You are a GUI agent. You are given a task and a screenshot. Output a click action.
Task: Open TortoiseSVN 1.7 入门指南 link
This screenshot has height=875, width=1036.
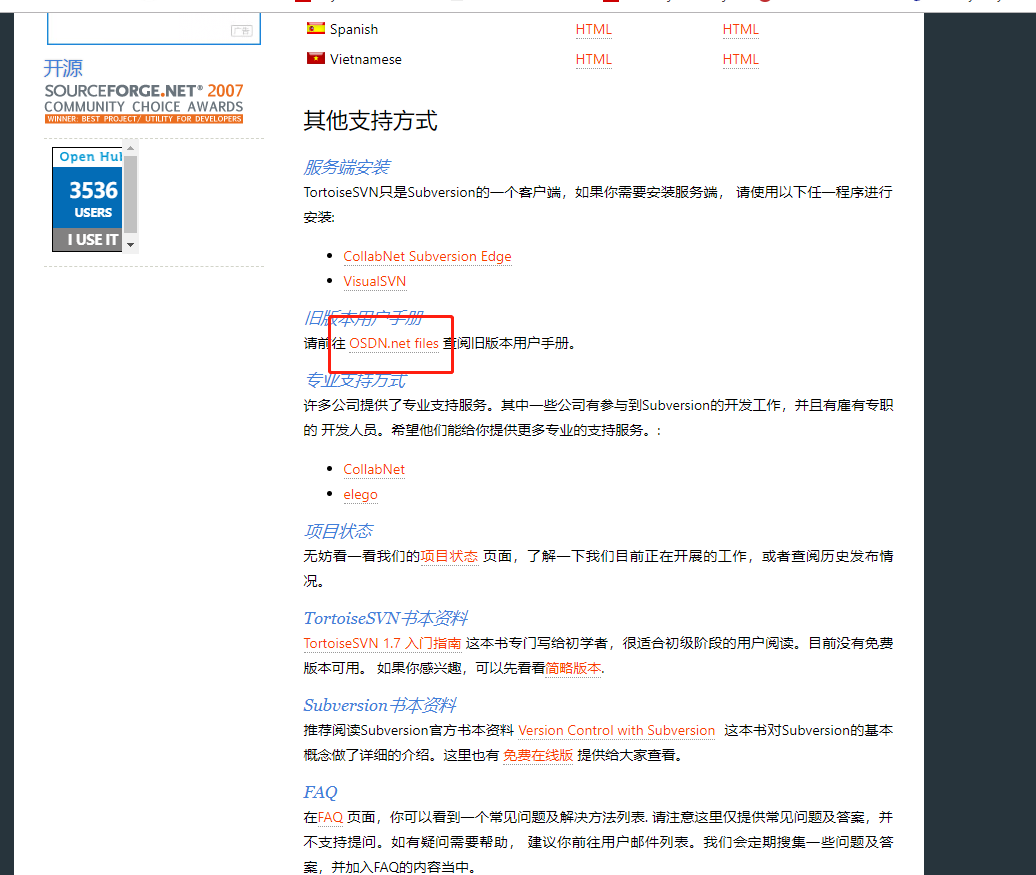coord(383,643)
